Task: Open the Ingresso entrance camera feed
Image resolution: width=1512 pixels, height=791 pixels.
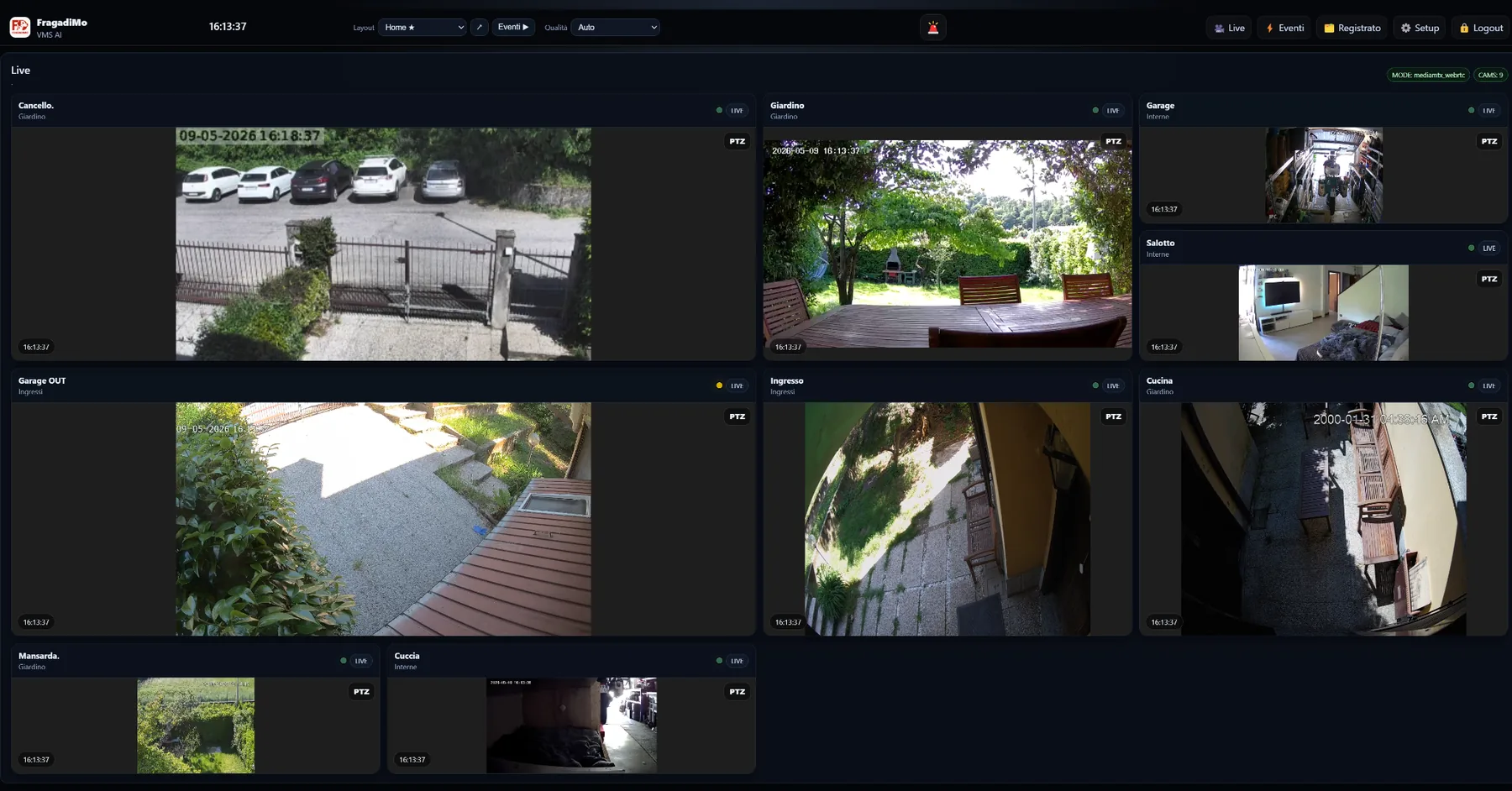Action: (x=948, y=519)
